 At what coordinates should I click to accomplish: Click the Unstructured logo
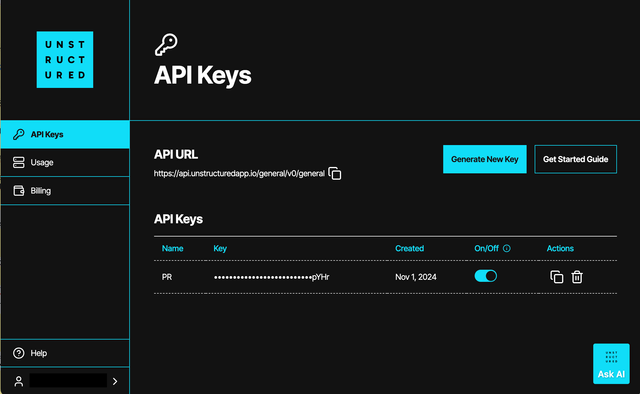pos(65,60)
